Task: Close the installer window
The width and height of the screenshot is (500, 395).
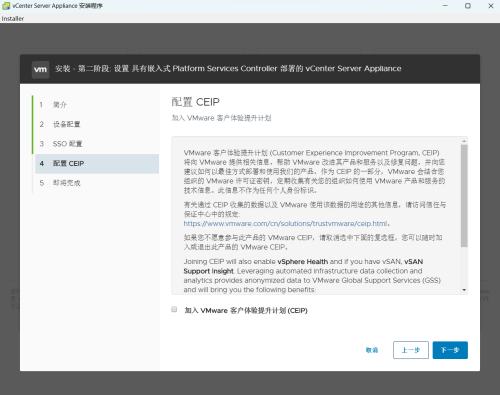Action: click(491, 6)
